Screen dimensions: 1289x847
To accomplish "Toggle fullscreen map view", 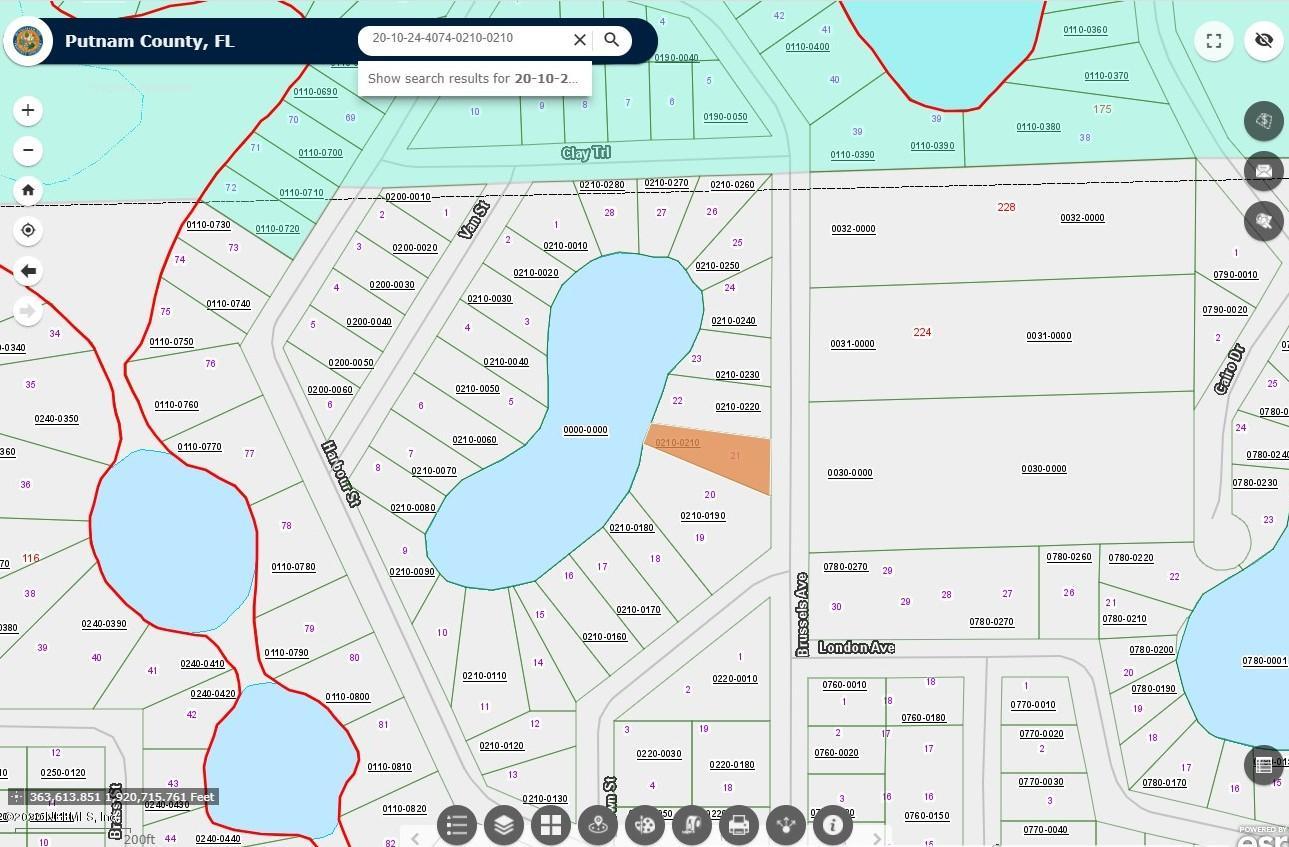I will (x=1214, y=41).
